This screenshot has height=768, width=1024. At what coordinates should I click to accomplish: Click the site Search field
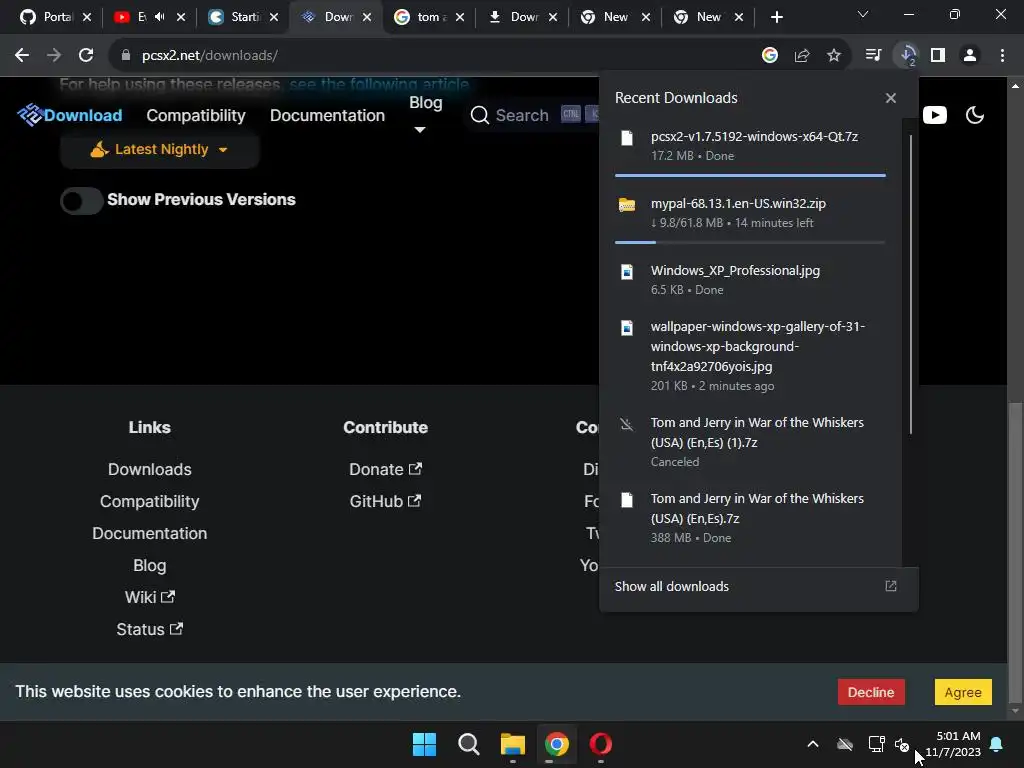(x=532, y=116)
